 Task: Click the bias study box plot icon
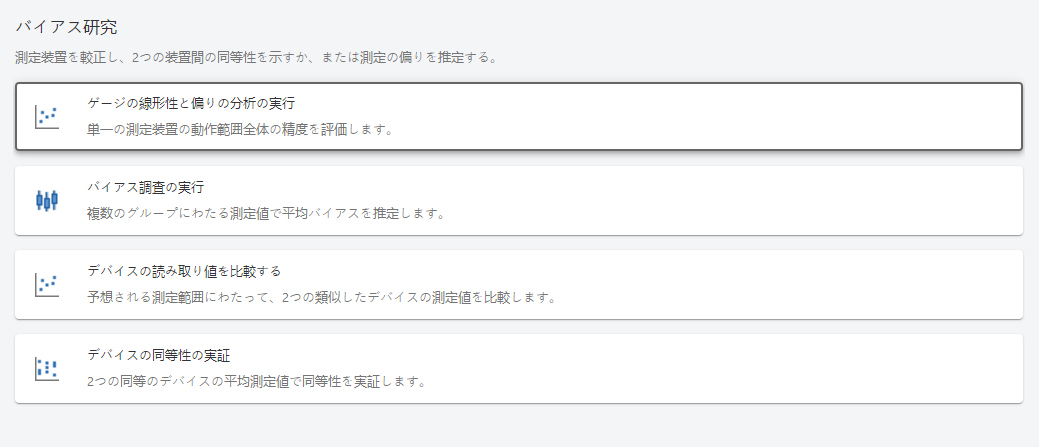click(47, 200)
